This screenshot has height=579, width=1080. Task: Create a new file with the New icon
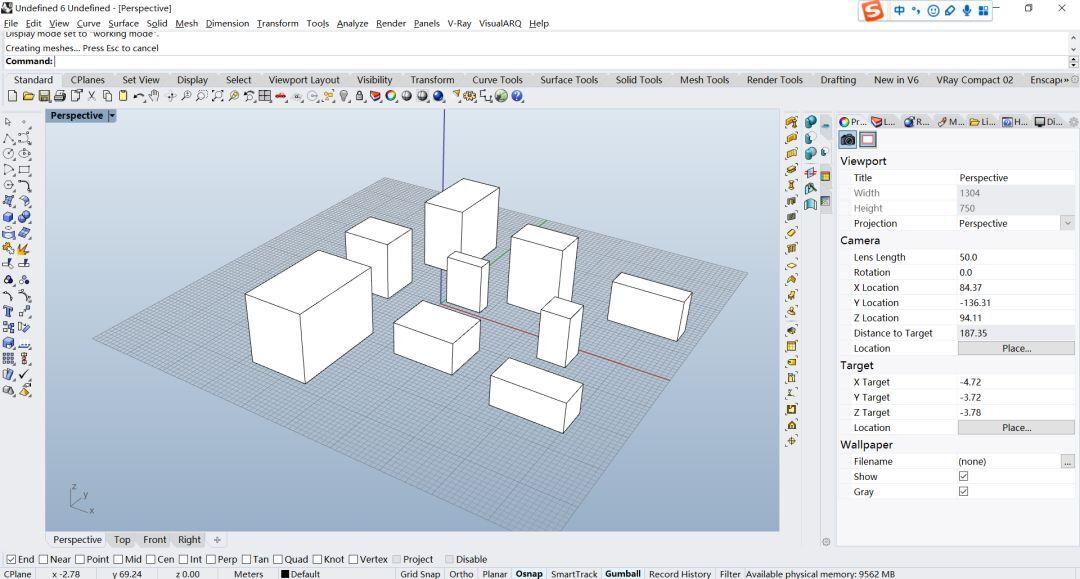point(12,96)
